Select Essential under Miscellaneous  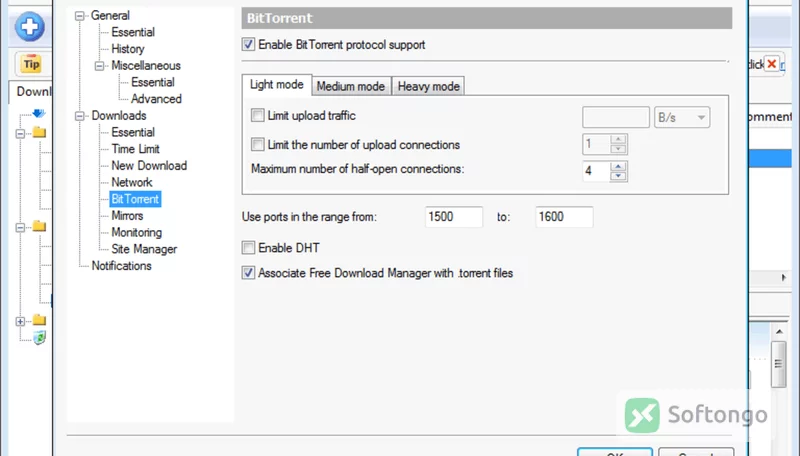[x=153, y=82]
